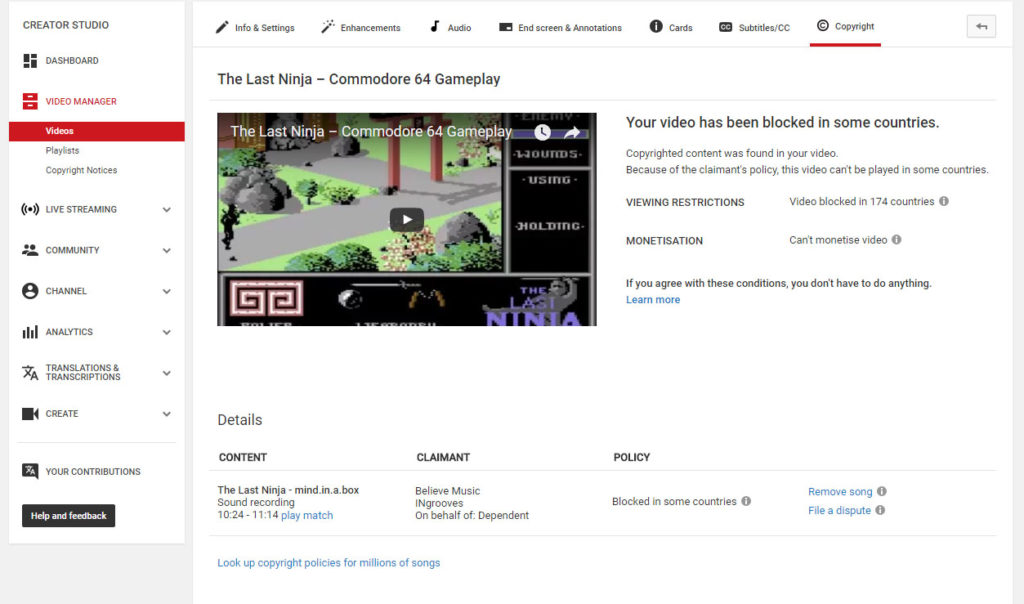The image size is (1024, 604).
Task: Click the video title overlay on the player
Action: [x=371, y=132]
